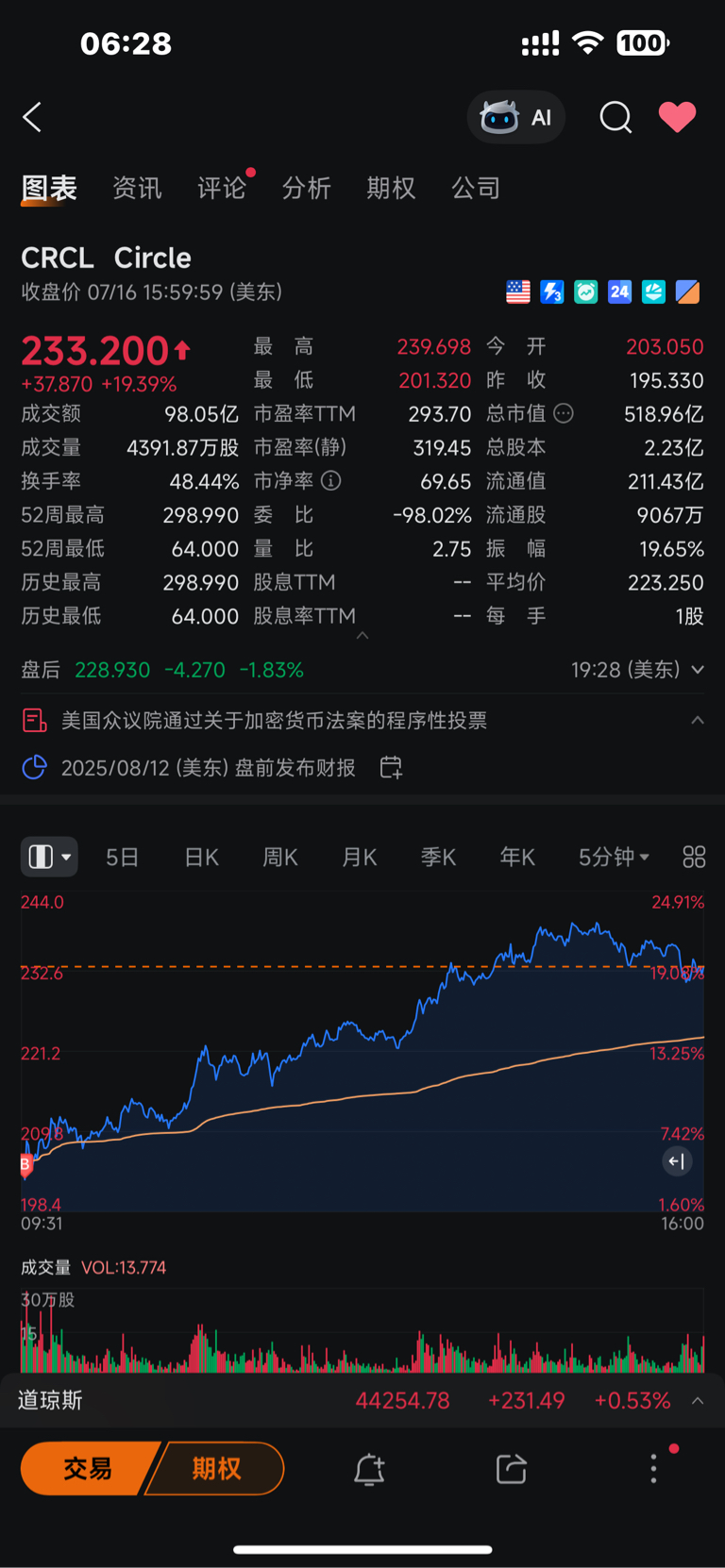Tap the 总市值 518.96亿 value
This screenshot has height=1568, width=725.
coord(664,414)
